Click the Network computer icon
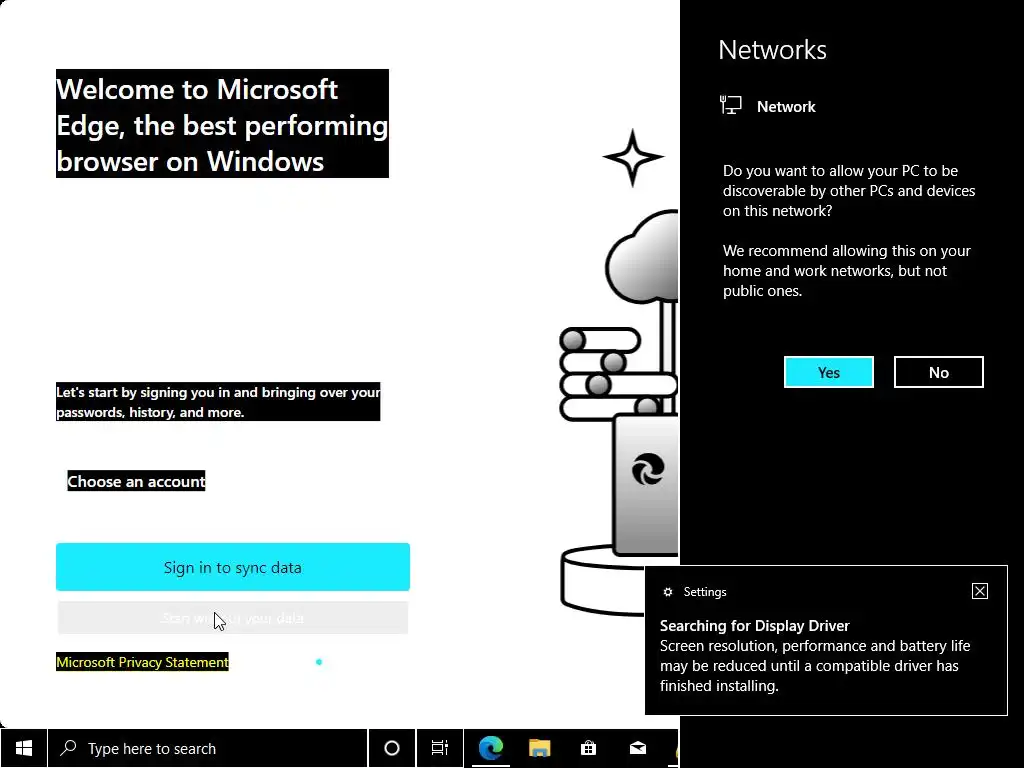 tap(731, 104)
